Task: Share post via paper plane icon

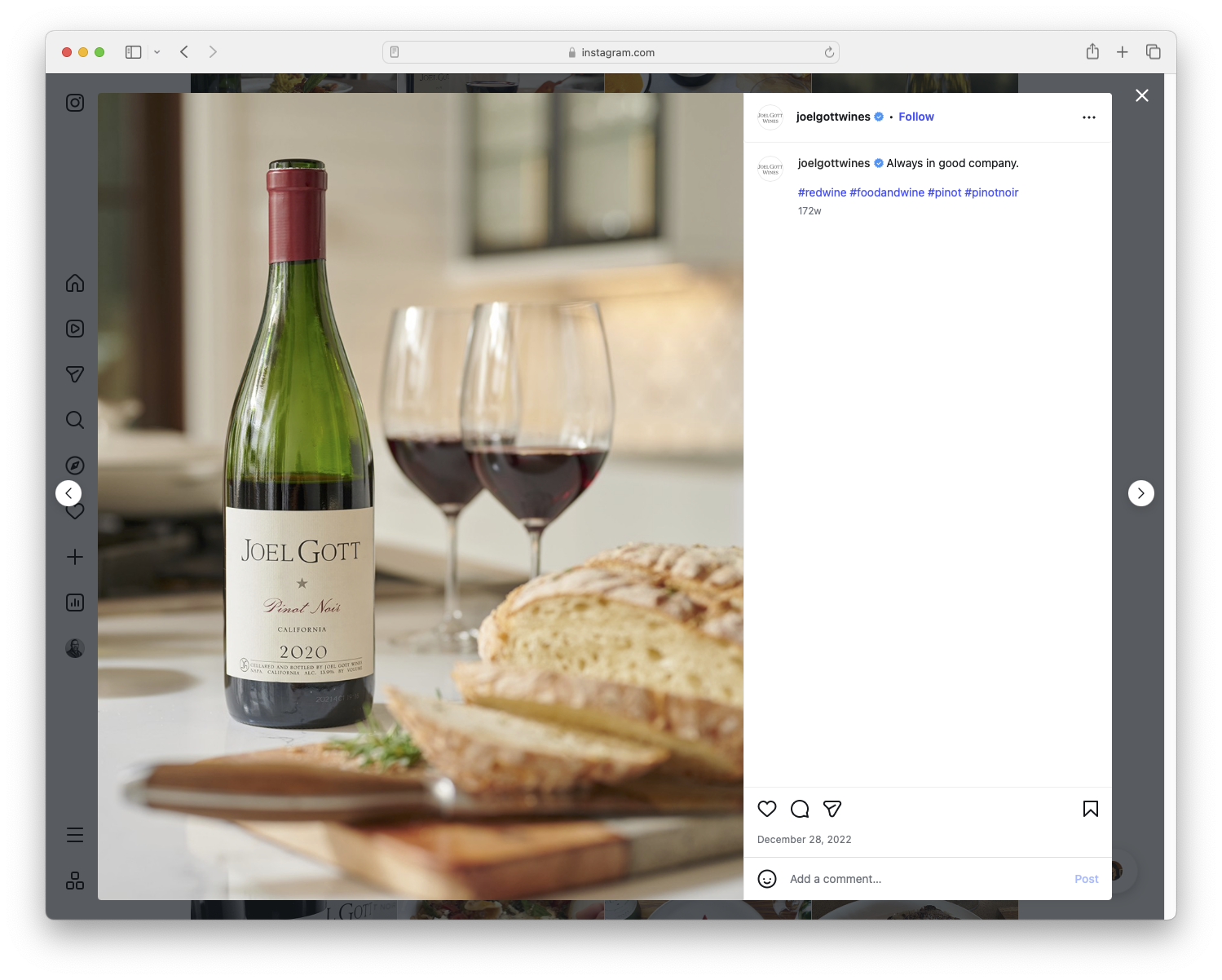Action: (x=832, y=809)
